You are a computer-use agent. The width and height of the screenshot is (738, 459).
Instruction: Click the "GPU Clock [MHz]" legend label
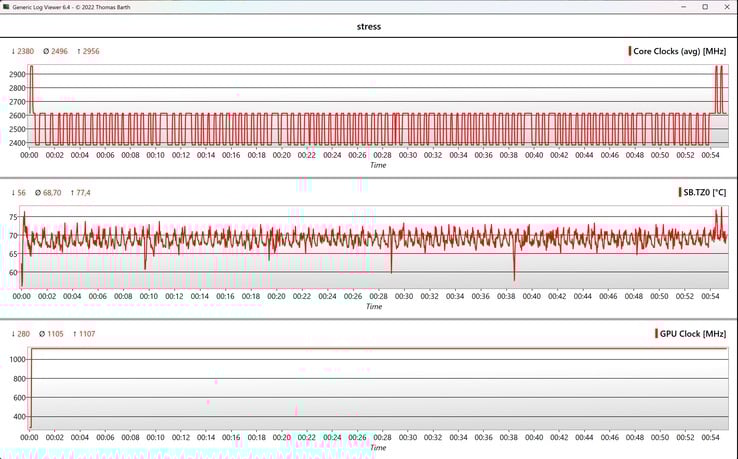coord(693,334)
